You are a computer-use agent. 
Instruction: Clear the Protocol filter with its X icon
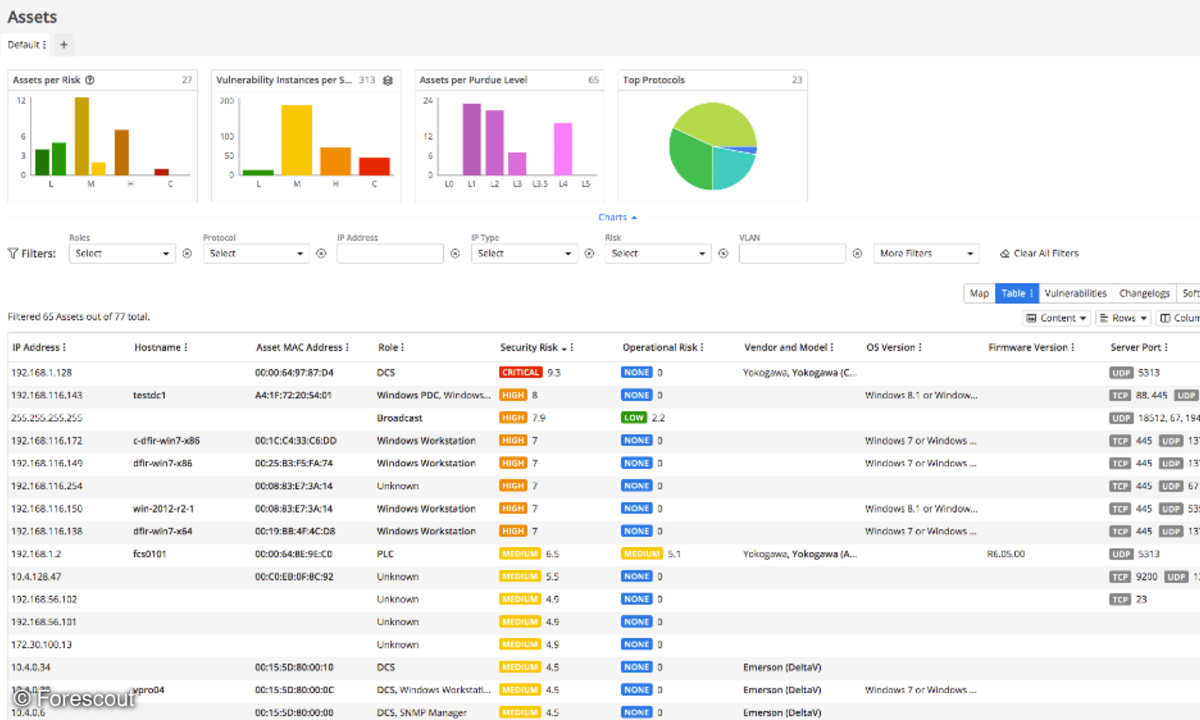321,254
